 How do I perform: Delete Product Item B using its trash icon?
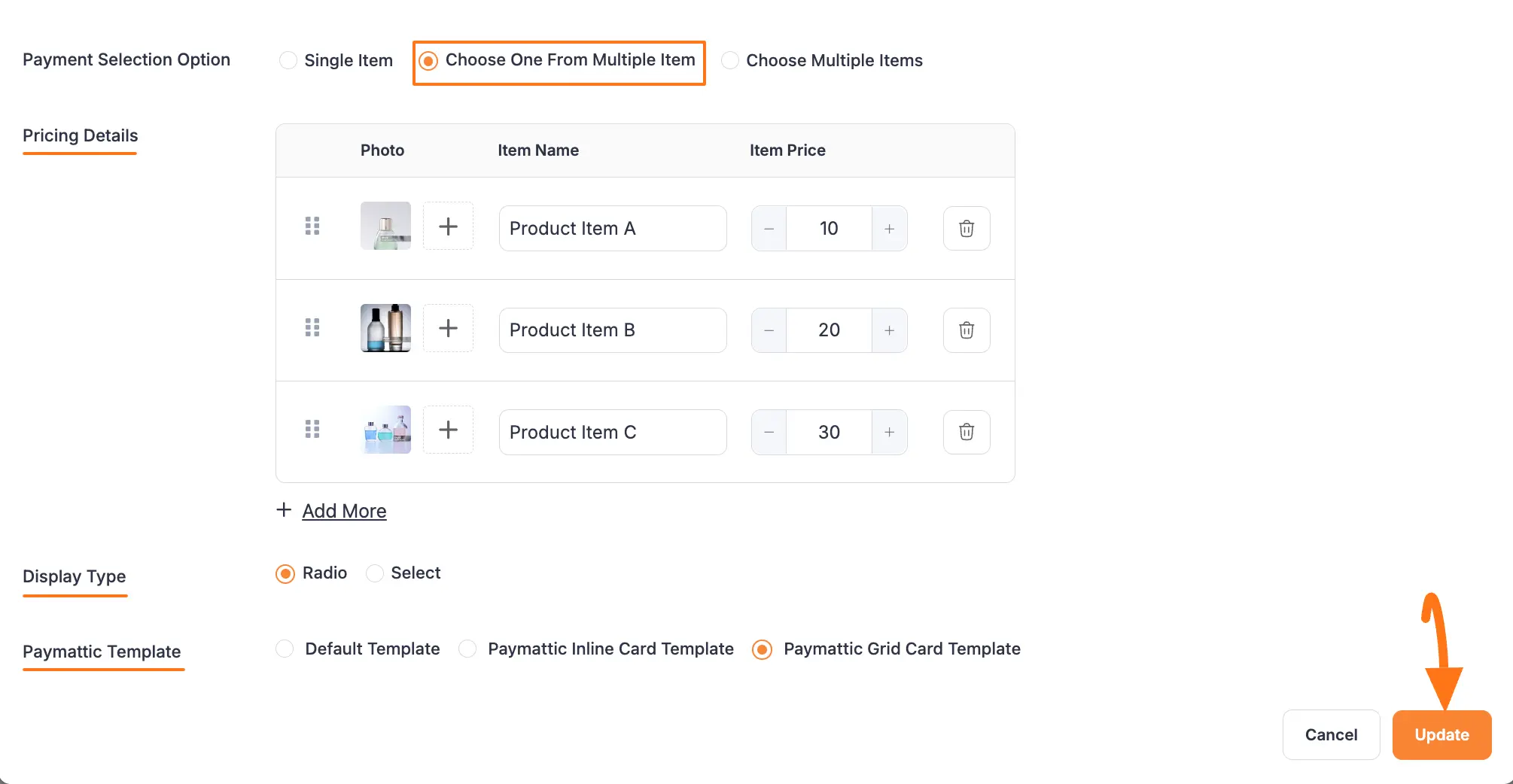click(966, 330)
